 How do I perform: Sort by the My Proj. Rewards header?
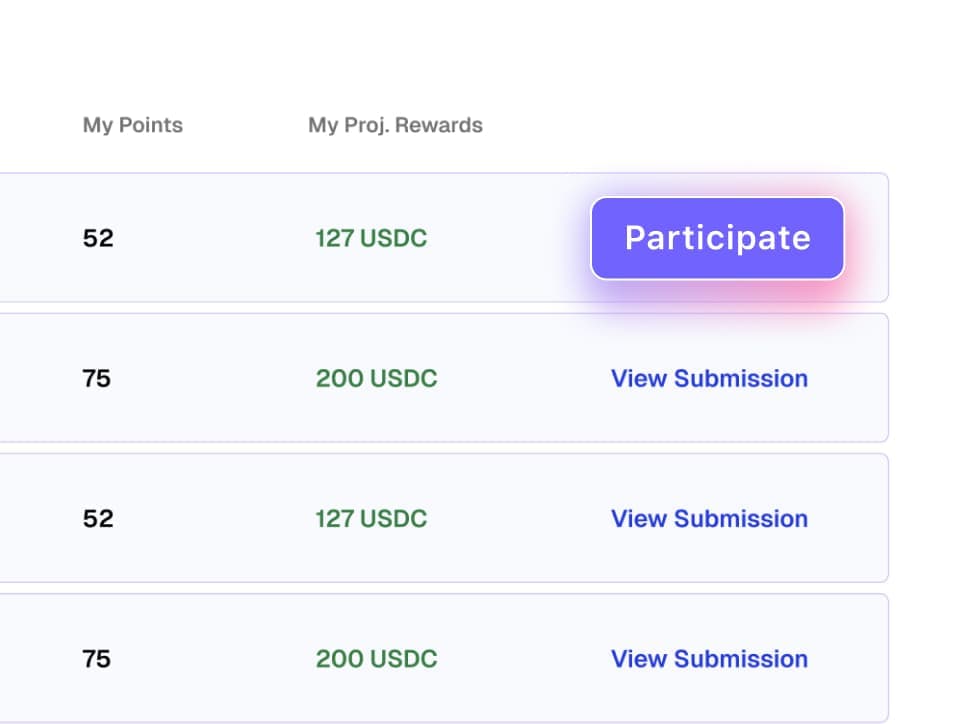[x=395, y=125]
